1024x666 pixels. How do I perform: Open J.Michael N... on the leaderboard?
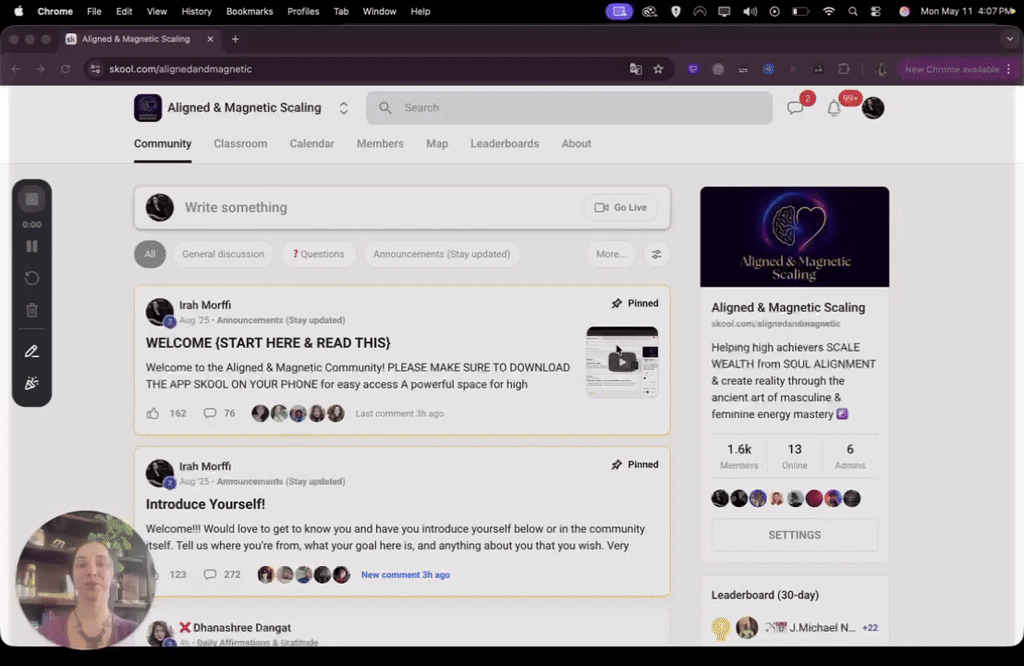tap(822, 627)
